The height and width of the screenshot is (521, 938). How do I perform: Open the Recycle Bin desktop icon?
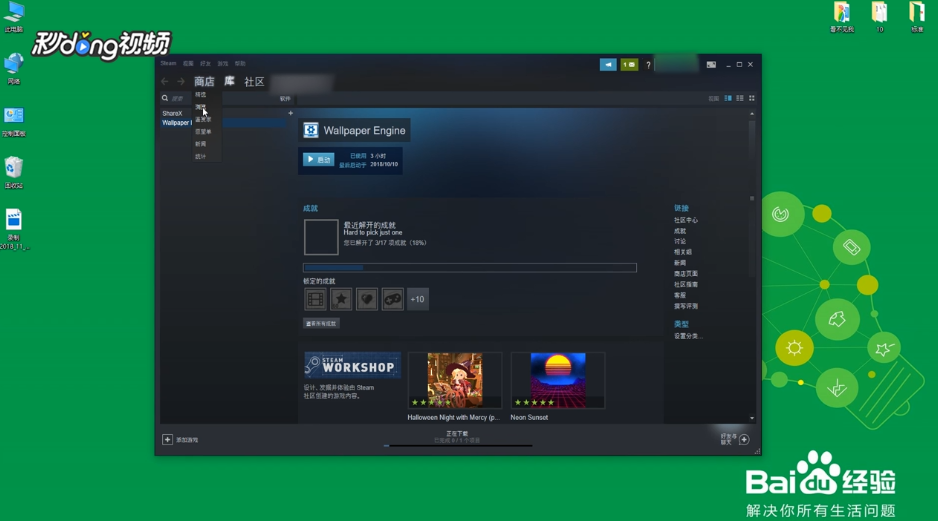[14, 172]
